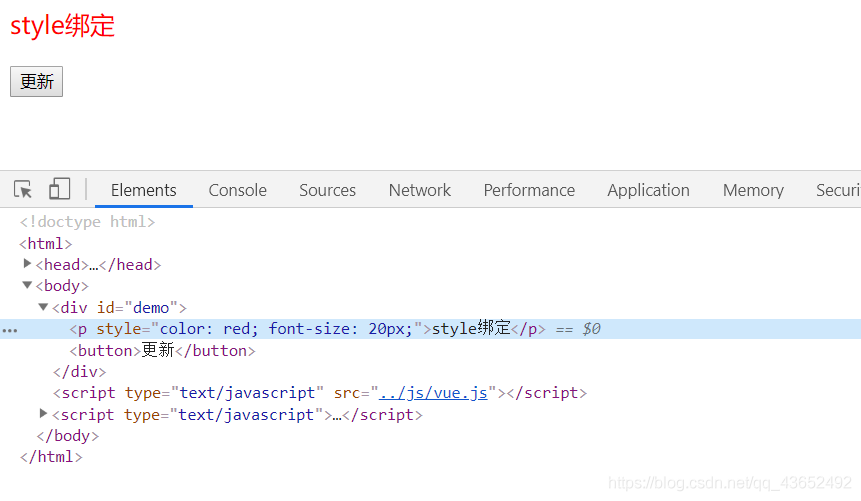This screenshot has width=861, height=501.
Task: Expand the head element node
Action: tap(27, 264)
